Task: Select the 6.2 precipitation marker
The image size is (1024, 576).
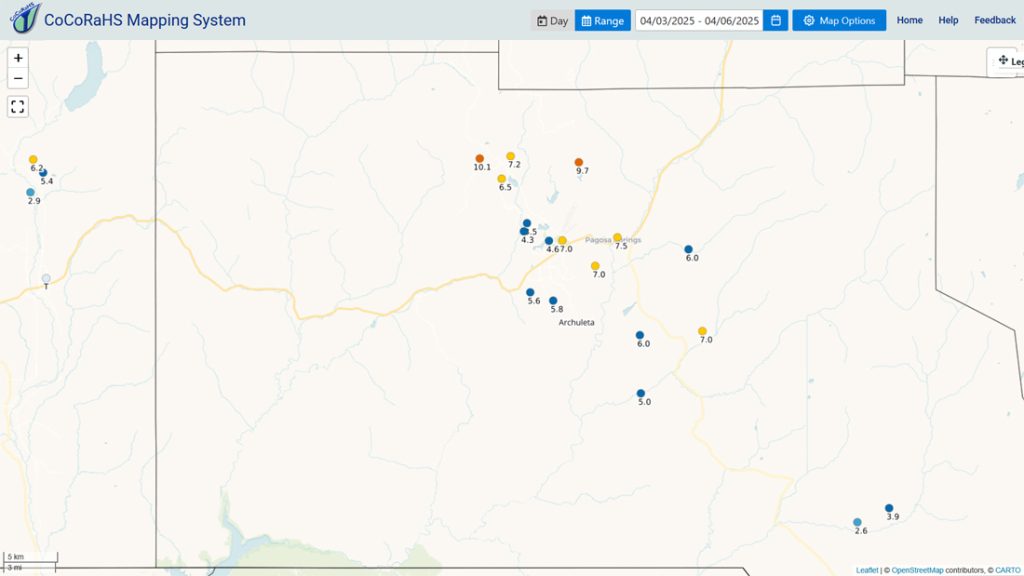Action: [x=33, y=160]
